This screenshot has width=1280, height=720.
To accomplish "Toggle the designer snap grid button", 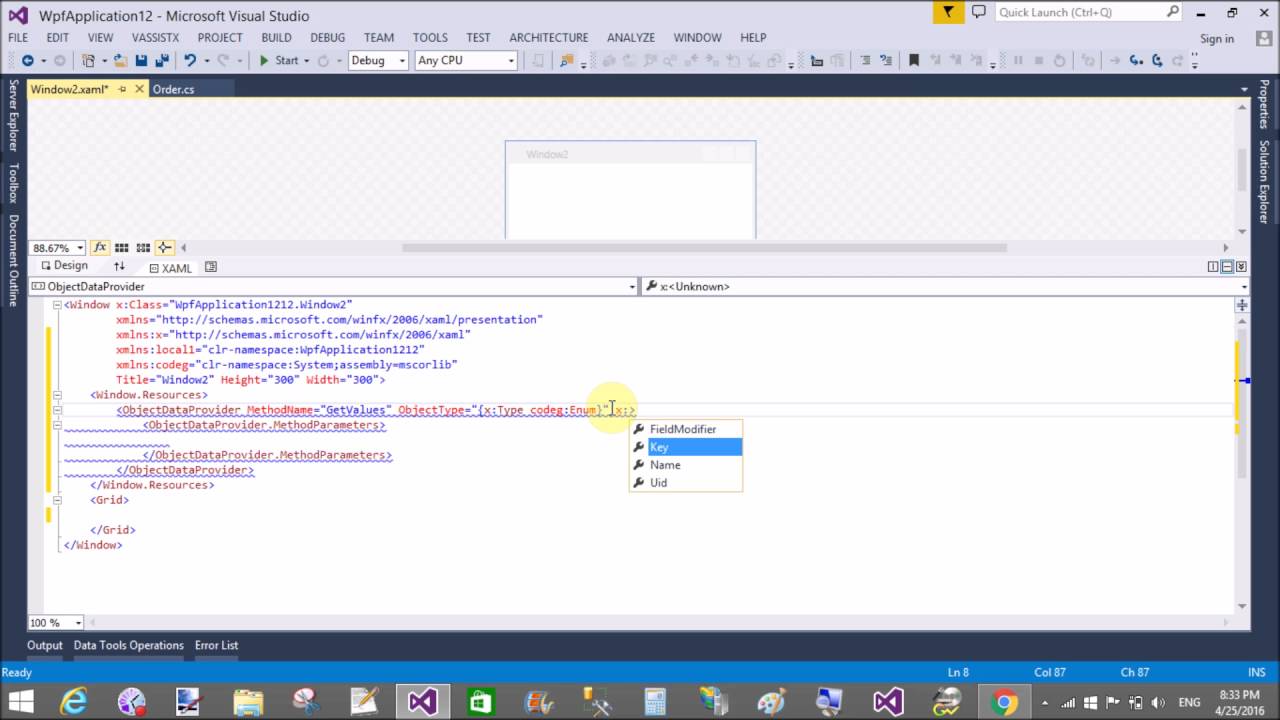I will click(x=121, y=247).
